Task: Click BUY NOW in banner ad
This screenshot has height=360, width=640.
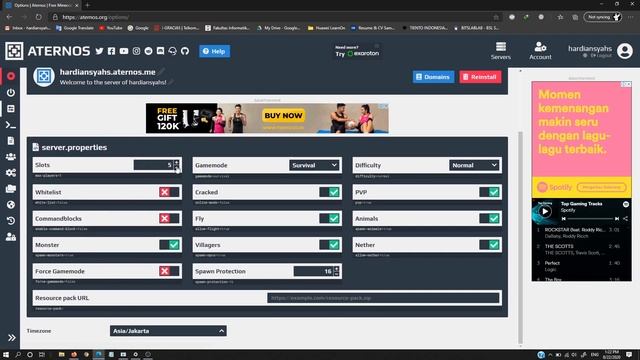Action: pos(283,116)
